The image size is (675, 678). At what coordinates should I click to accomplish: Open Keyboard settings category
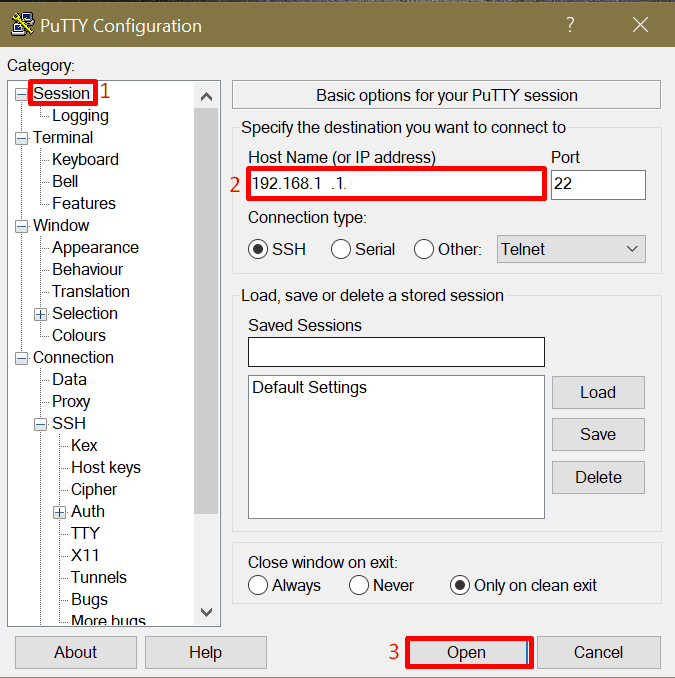(85, 160)
